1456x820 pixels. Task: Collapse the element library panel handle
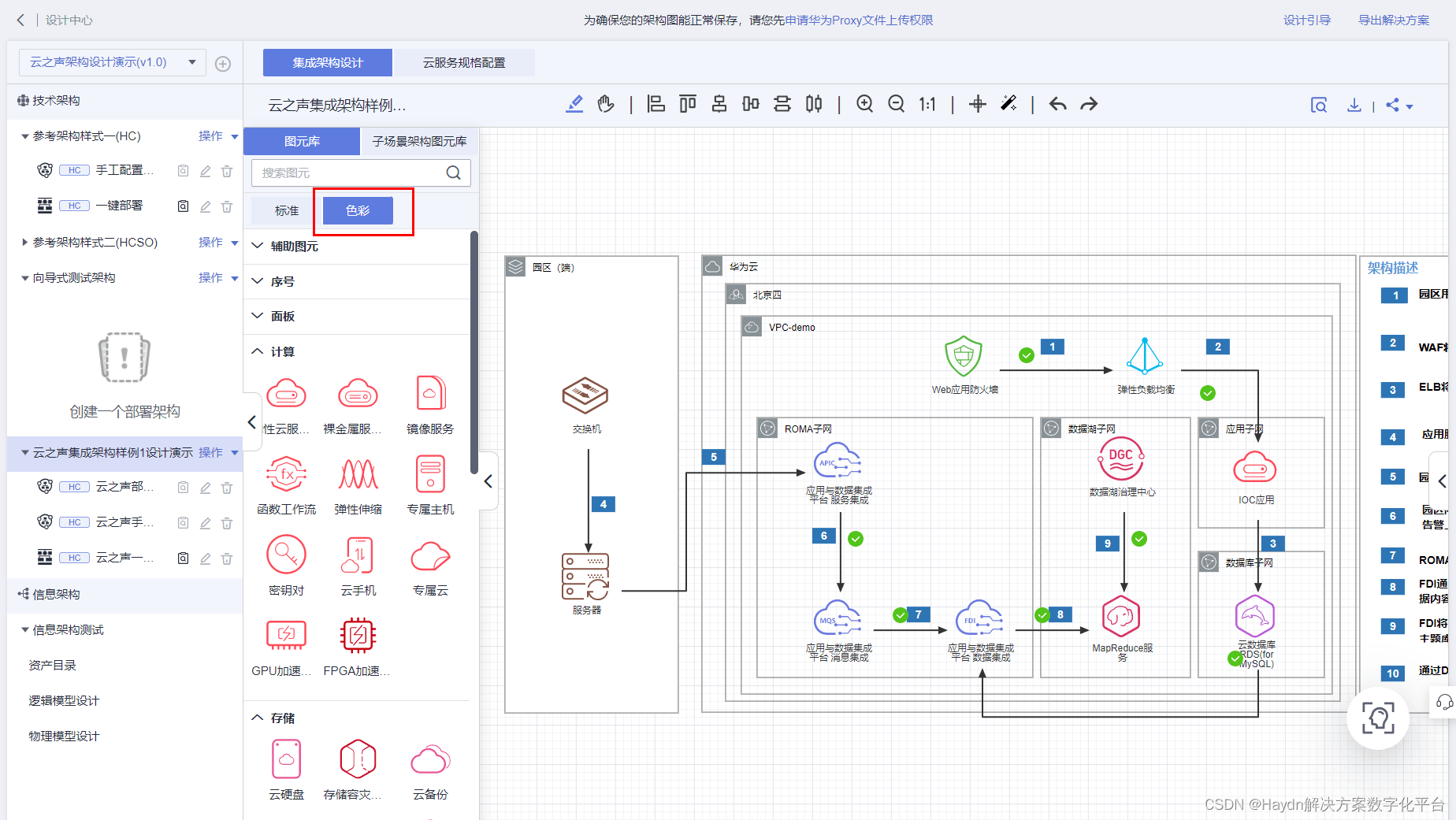tap(488, 481)
